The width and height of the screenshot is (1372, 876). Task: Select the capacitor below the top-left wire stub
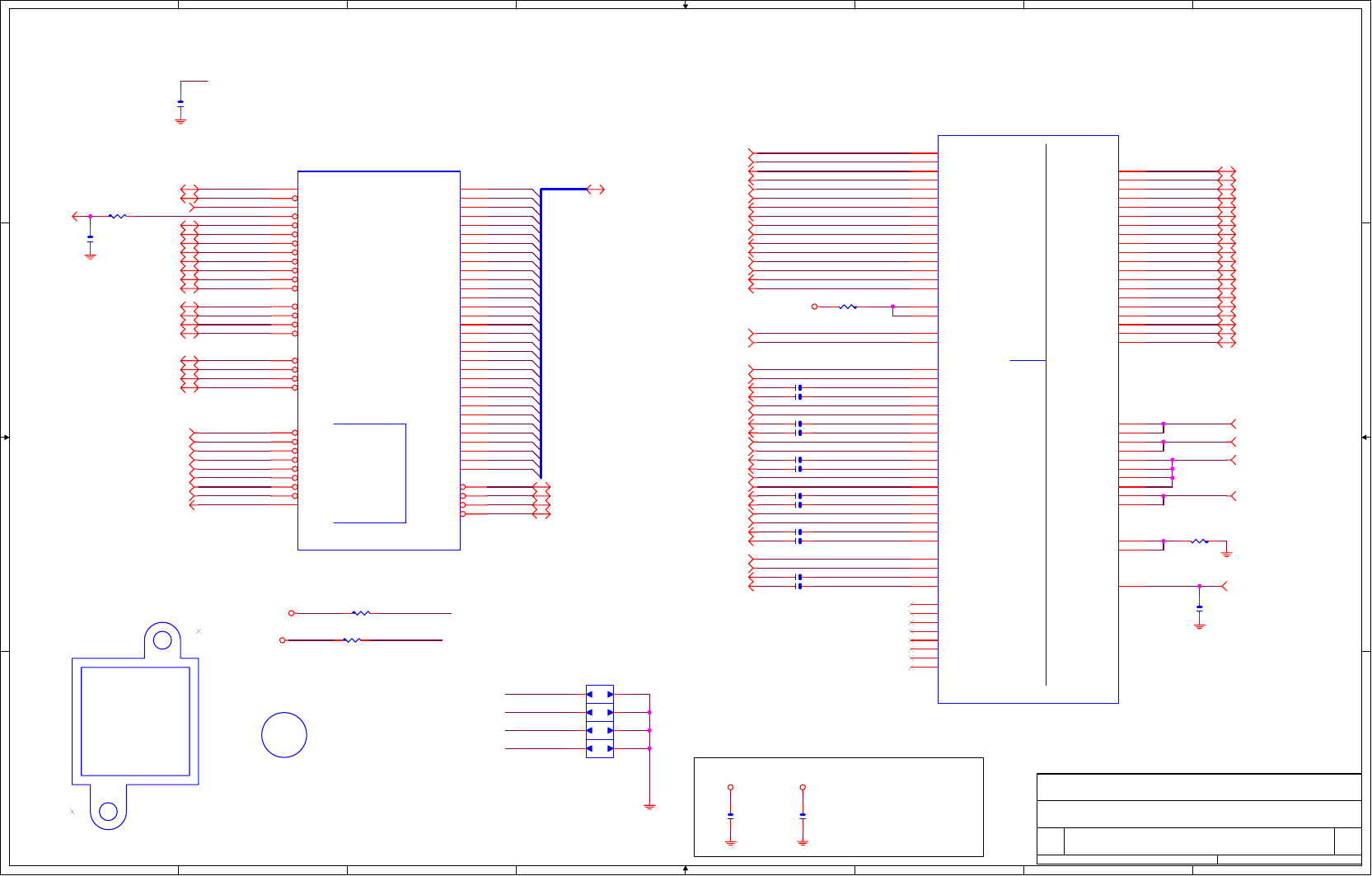180,104
